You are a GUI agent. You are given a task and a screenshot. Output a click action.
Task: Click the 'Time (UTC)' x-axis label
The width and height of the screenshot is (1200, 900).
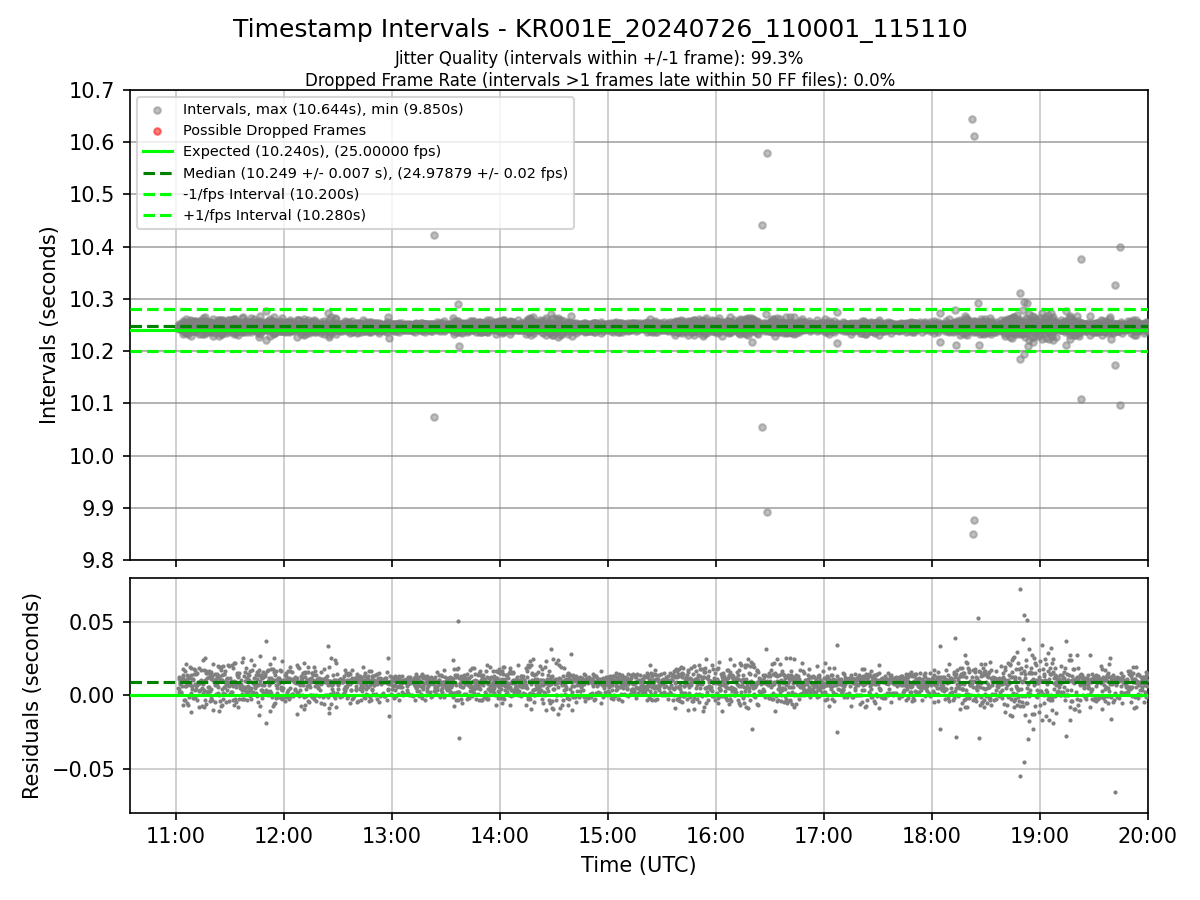(x=638, y=864)
